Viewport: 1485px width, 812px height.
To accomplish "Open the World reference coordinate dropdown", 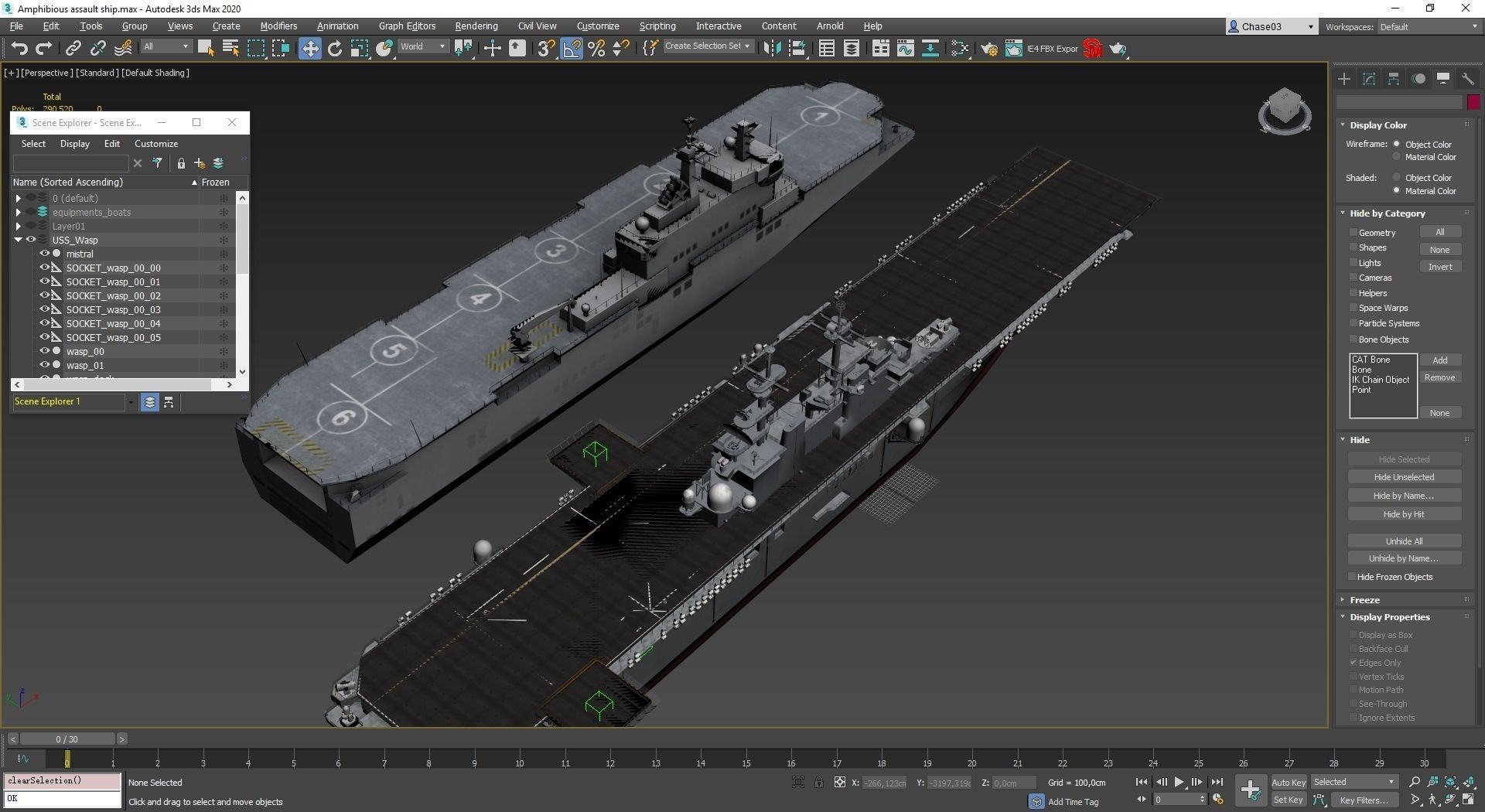I will tap(423, 46).
